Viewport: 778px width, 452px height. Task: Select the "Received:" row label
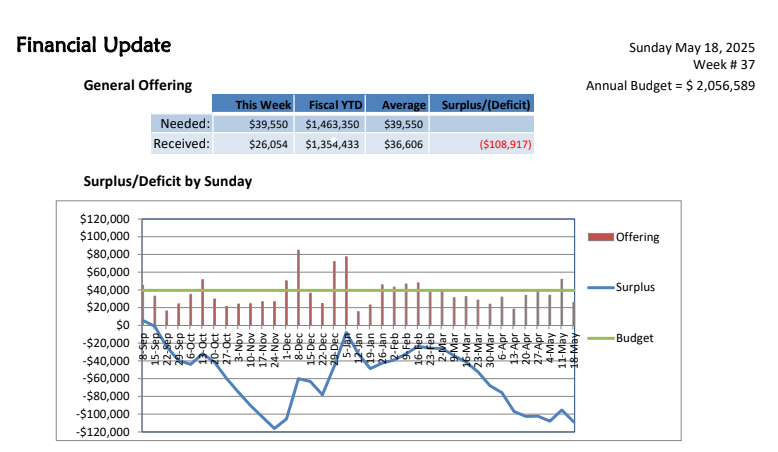(181, 145)
